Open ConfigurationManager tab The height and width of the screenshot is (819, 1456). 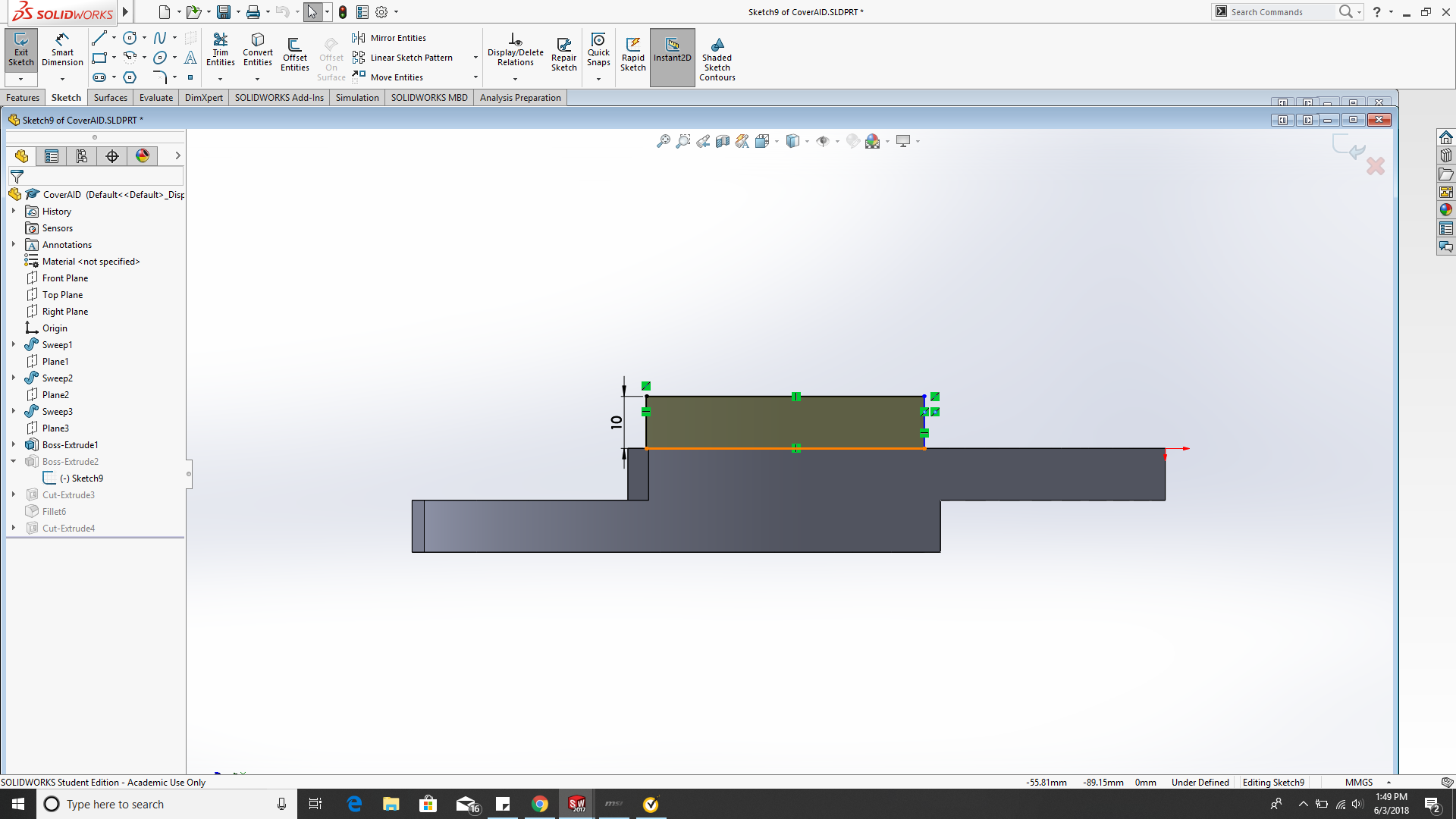[82, 156]
